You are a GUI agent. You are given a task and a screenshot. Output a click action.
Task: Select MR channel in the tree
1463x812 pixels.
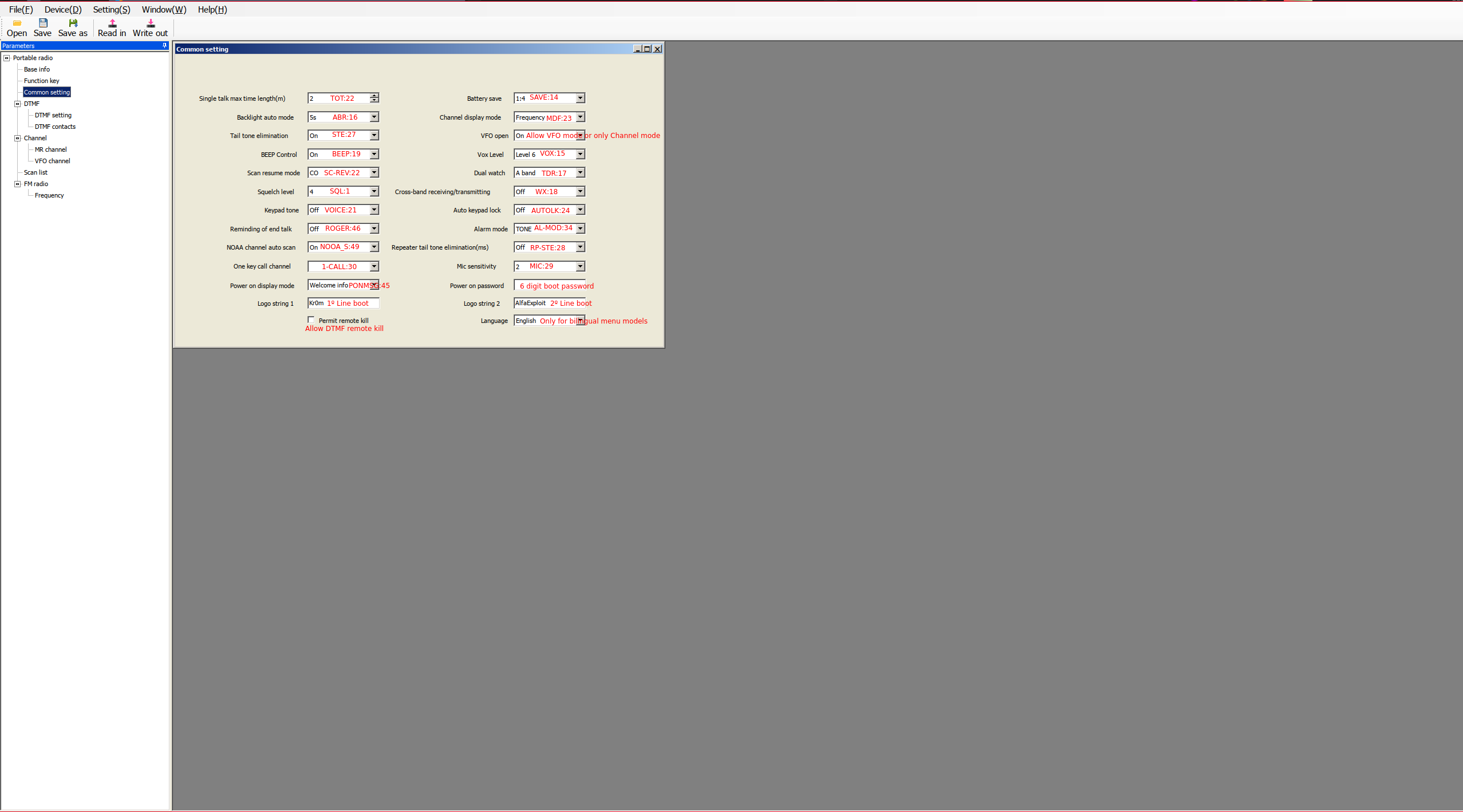click(x=50, y=149)
